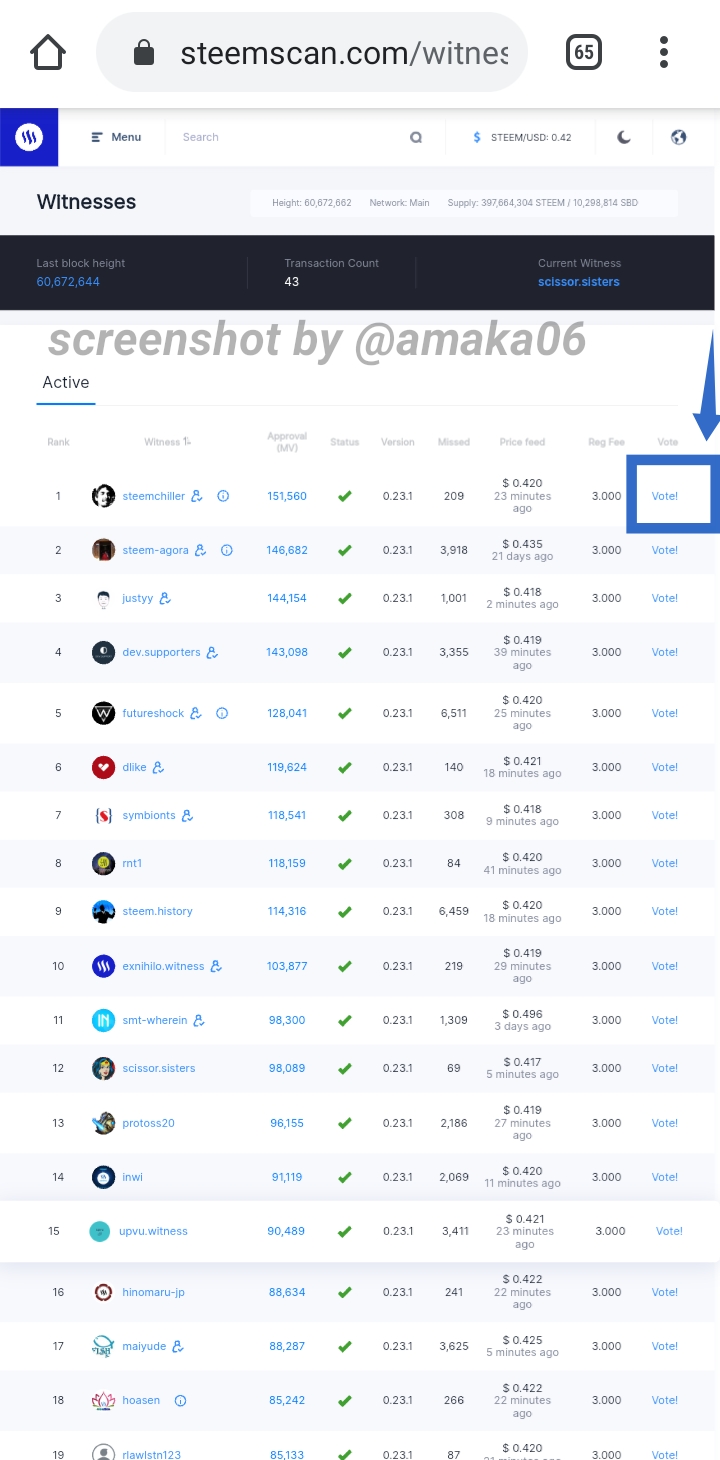720x1460 pixels.
Task: Sort the table by the Witness column header
Action: click(167, 442)
